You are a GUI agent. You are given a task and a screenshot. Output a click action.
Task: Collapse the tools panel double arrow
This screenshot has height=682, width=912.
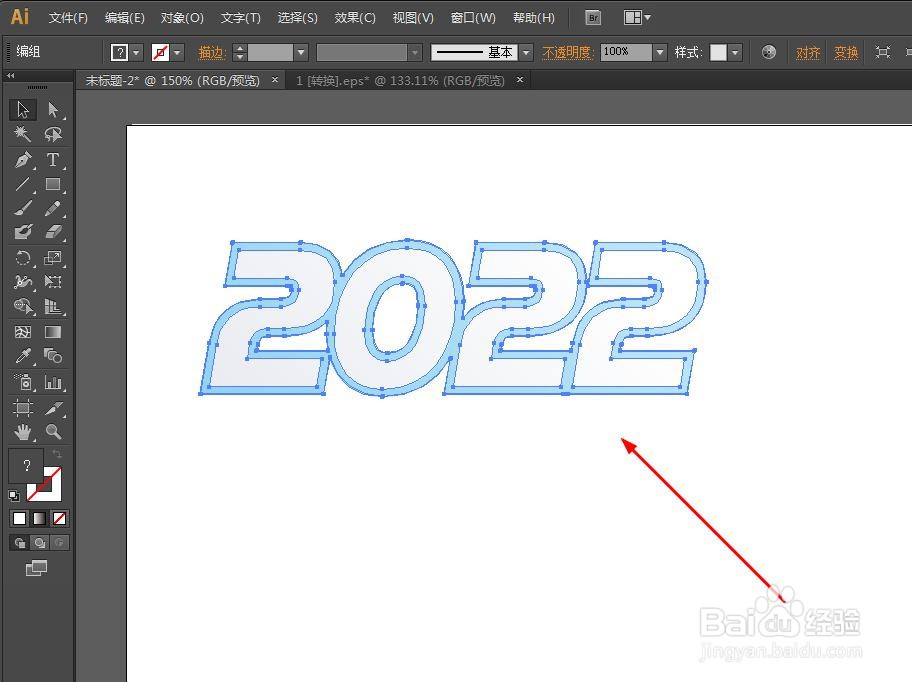click(10, 76)
